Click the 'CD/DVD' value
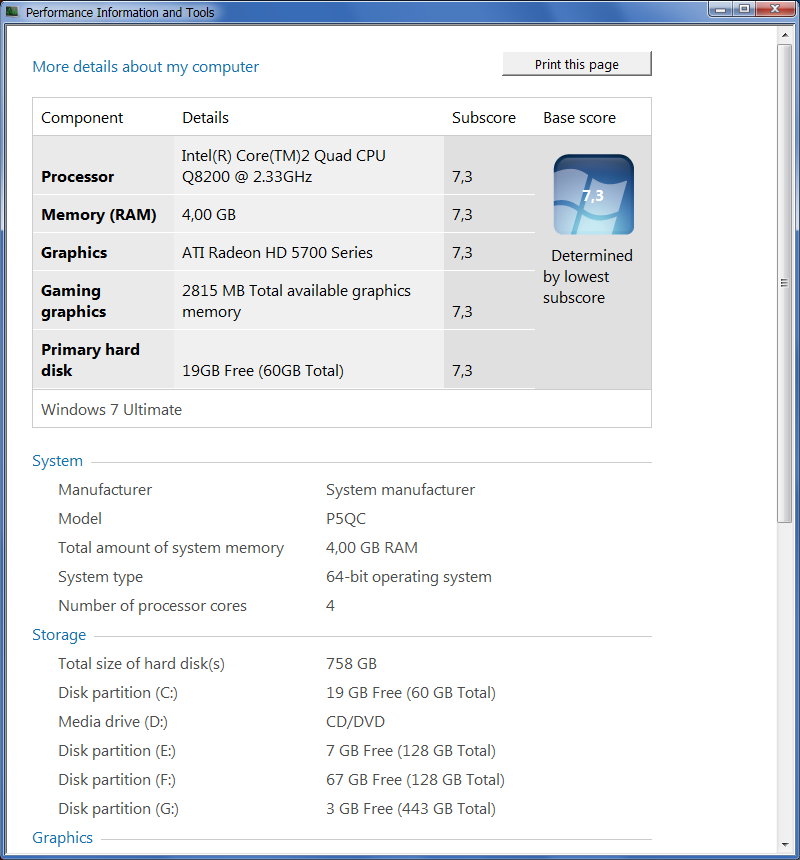 [355, 722]
